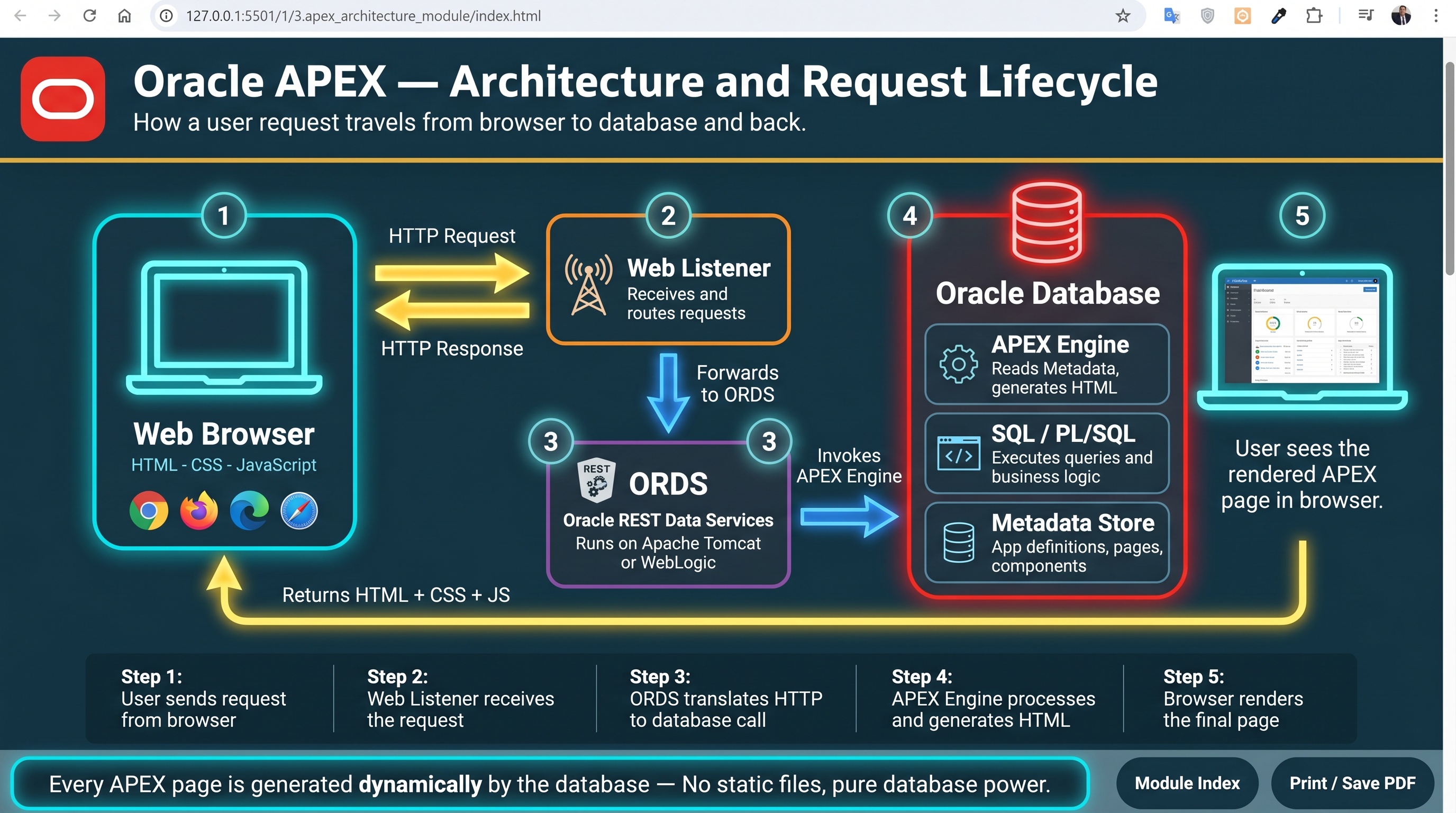Click the Metadata Store database icon
Image resolution: width=1456 pixels, height=813 pixels.
pyautogui.click(x=959, y=542)
